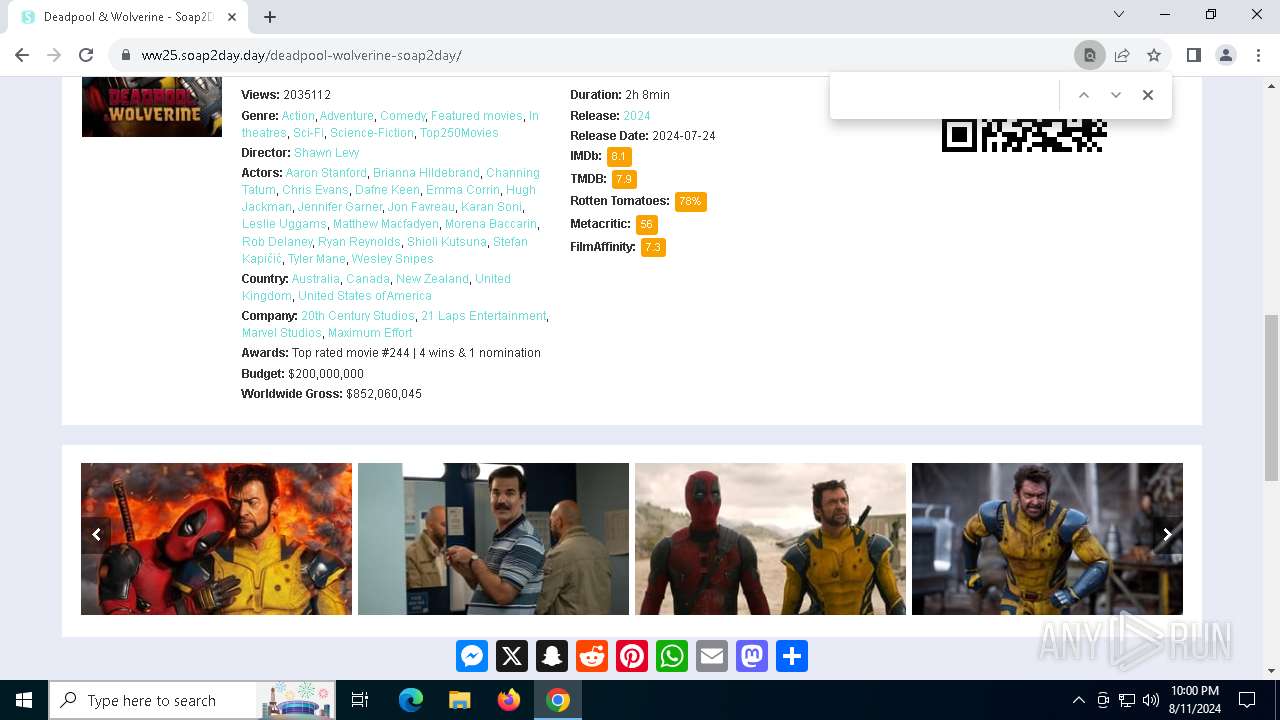Open the Share this page icon in address bar
This screenshot has height=720, width=1280.
[x=1122, y=55]
